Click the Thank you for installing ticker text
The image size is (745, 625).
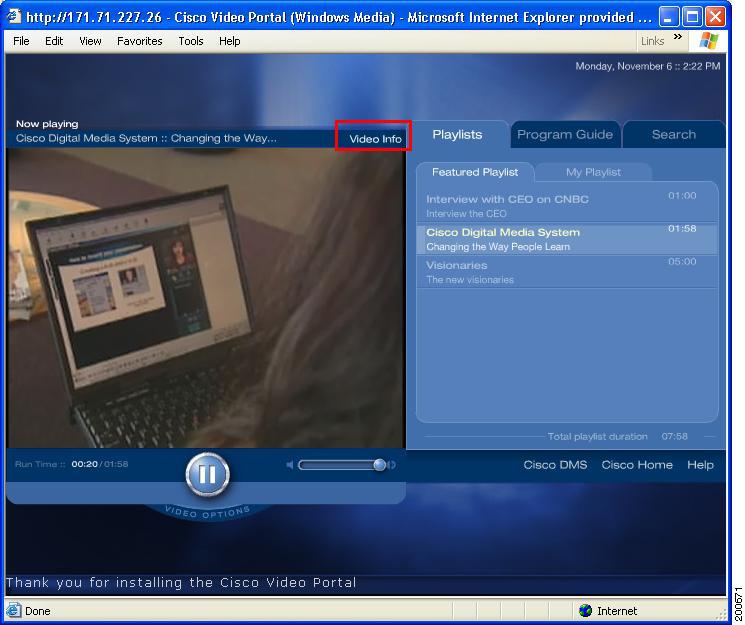181,583
